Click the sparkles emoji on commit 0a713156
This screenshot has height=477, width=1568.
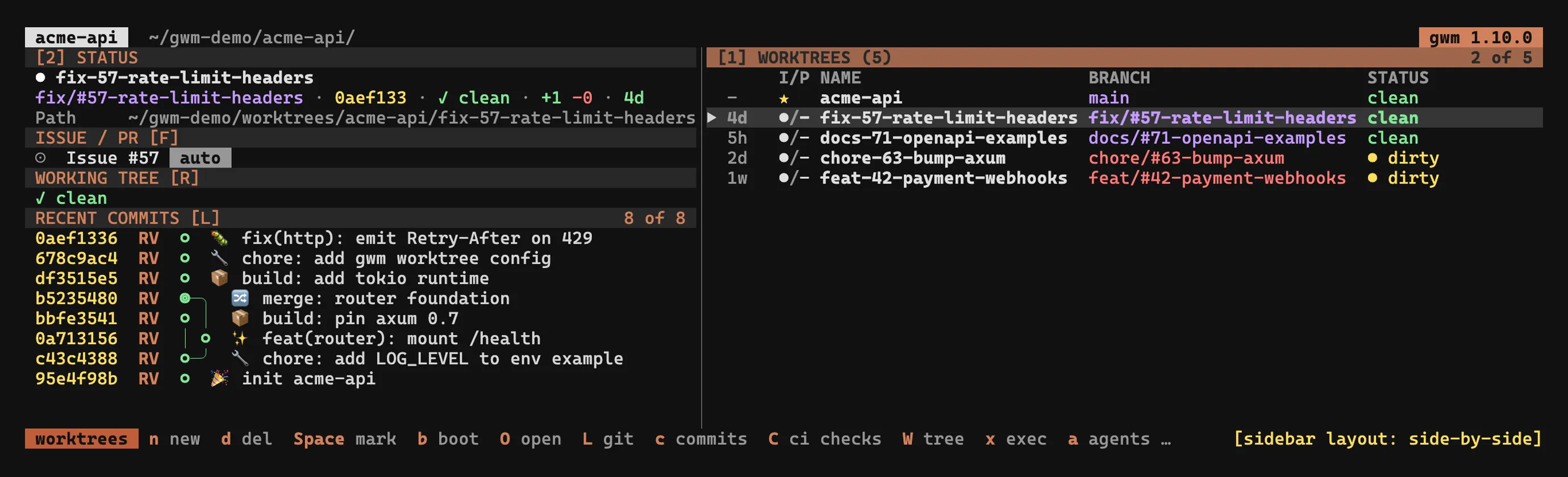(240, 339)
